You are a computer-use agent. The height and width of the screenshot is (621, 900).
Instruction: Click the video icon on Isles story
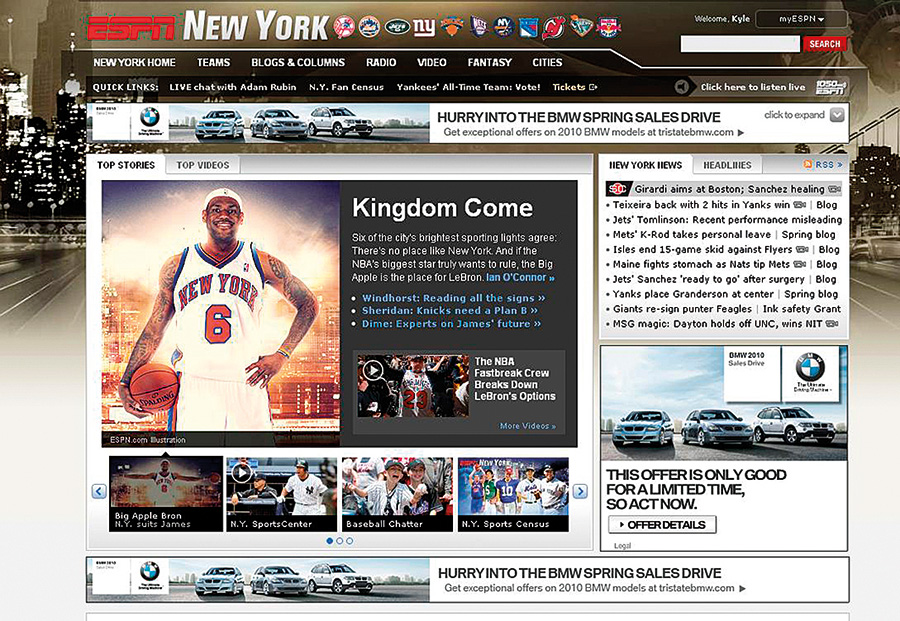point(802,250)
